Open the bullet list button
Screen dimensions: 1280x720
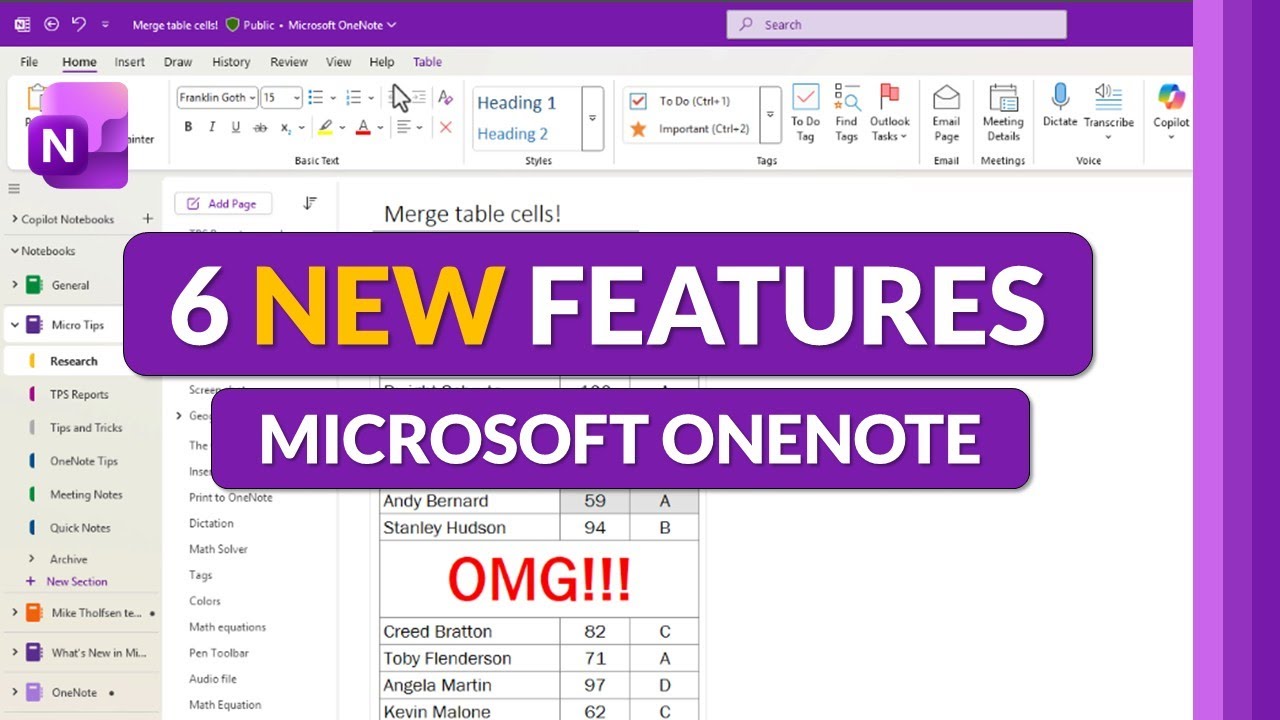point(316,97)
